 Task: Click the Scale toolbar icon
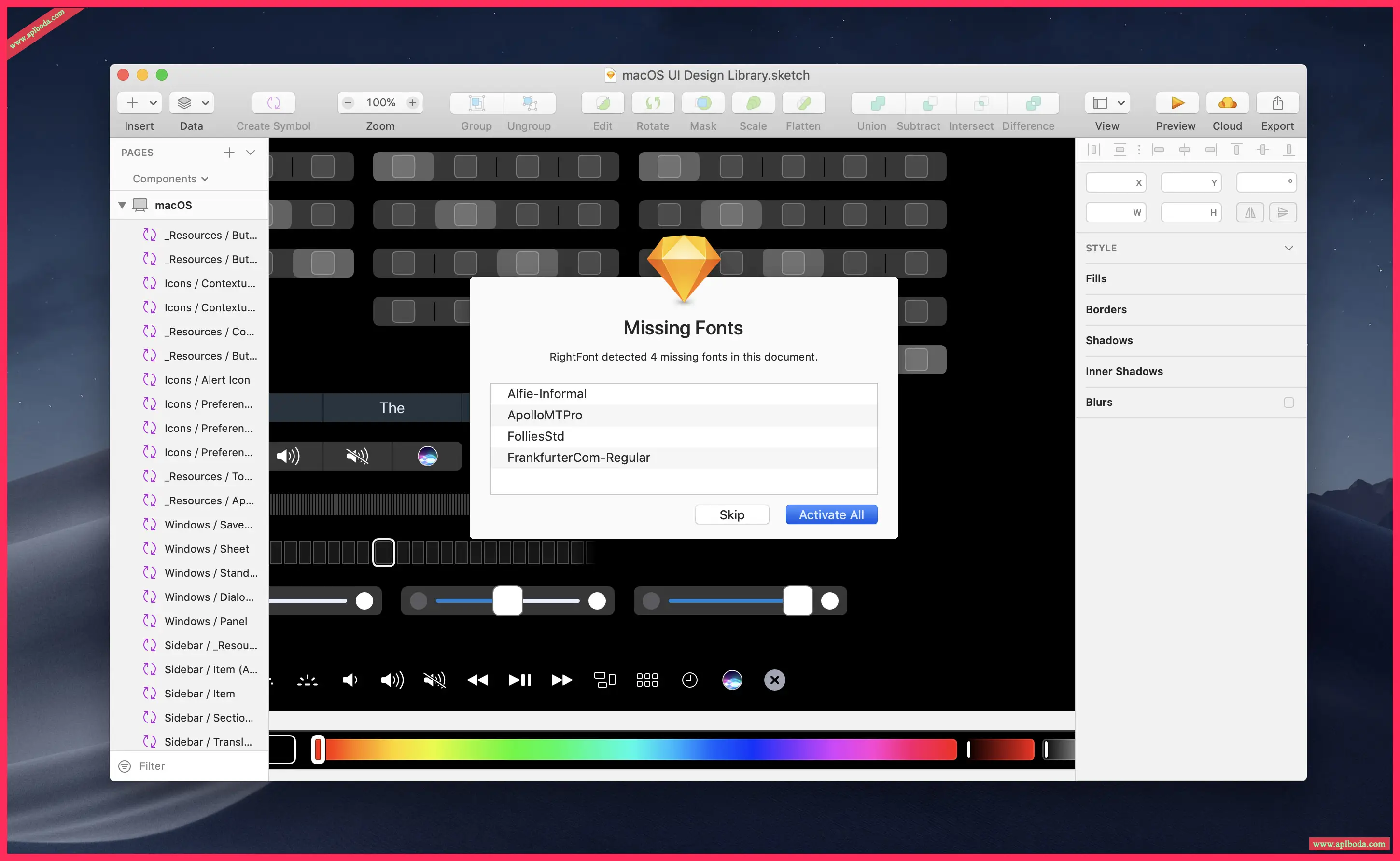point(753,103)
